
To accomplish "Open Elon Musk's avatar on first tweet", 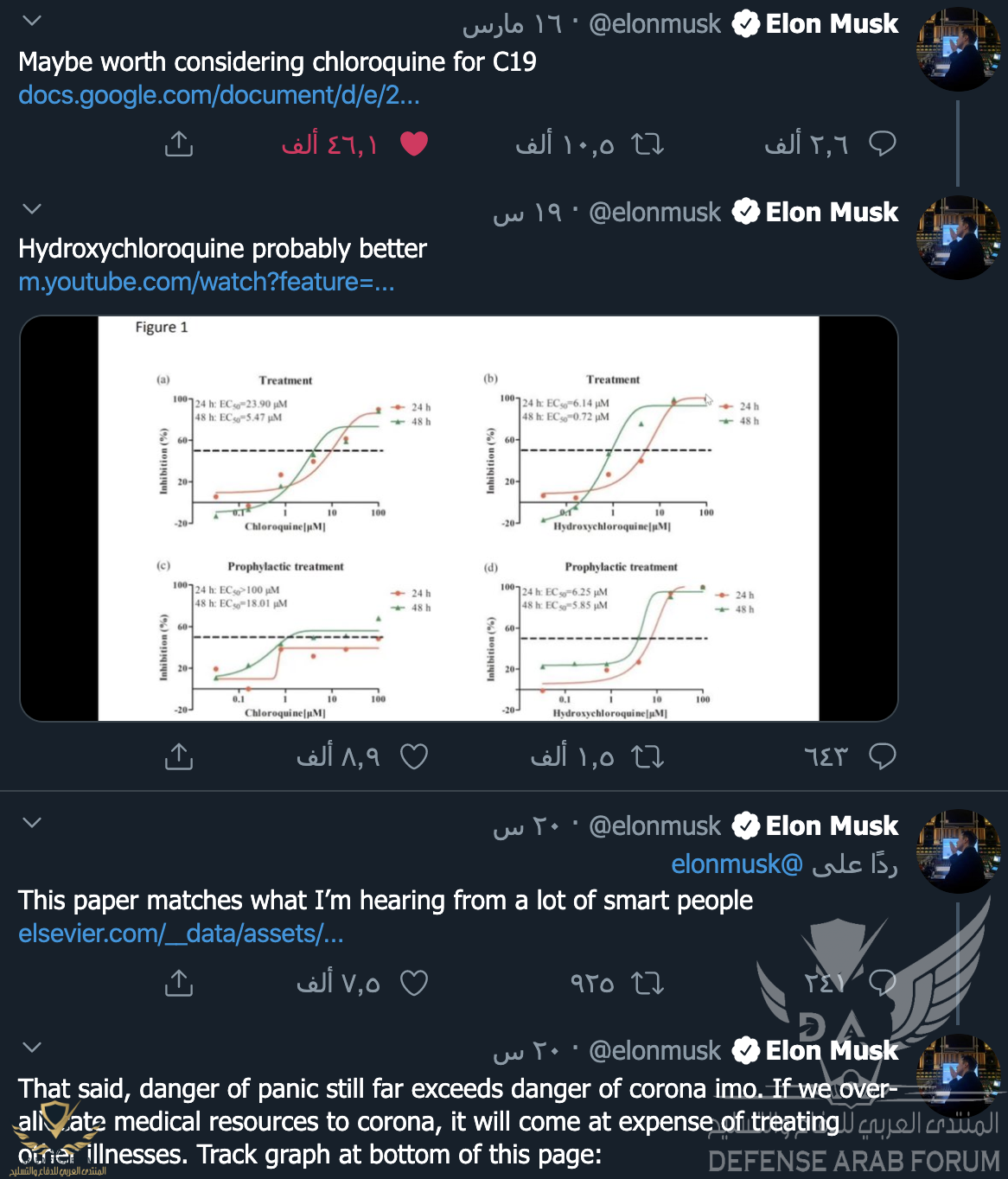I will point(958,50).
